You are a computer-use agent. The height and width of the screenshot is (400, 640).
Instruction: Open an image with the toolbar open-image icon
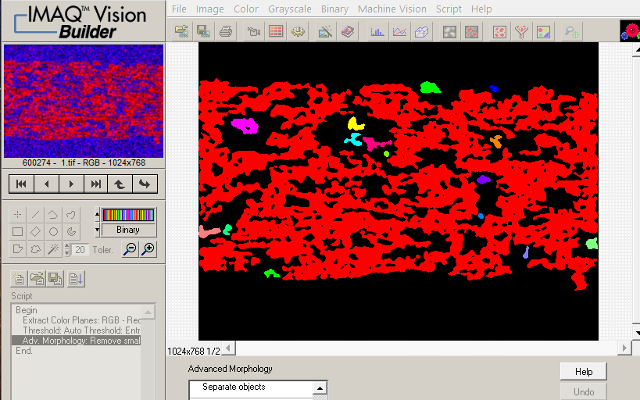tap(182, 31)
